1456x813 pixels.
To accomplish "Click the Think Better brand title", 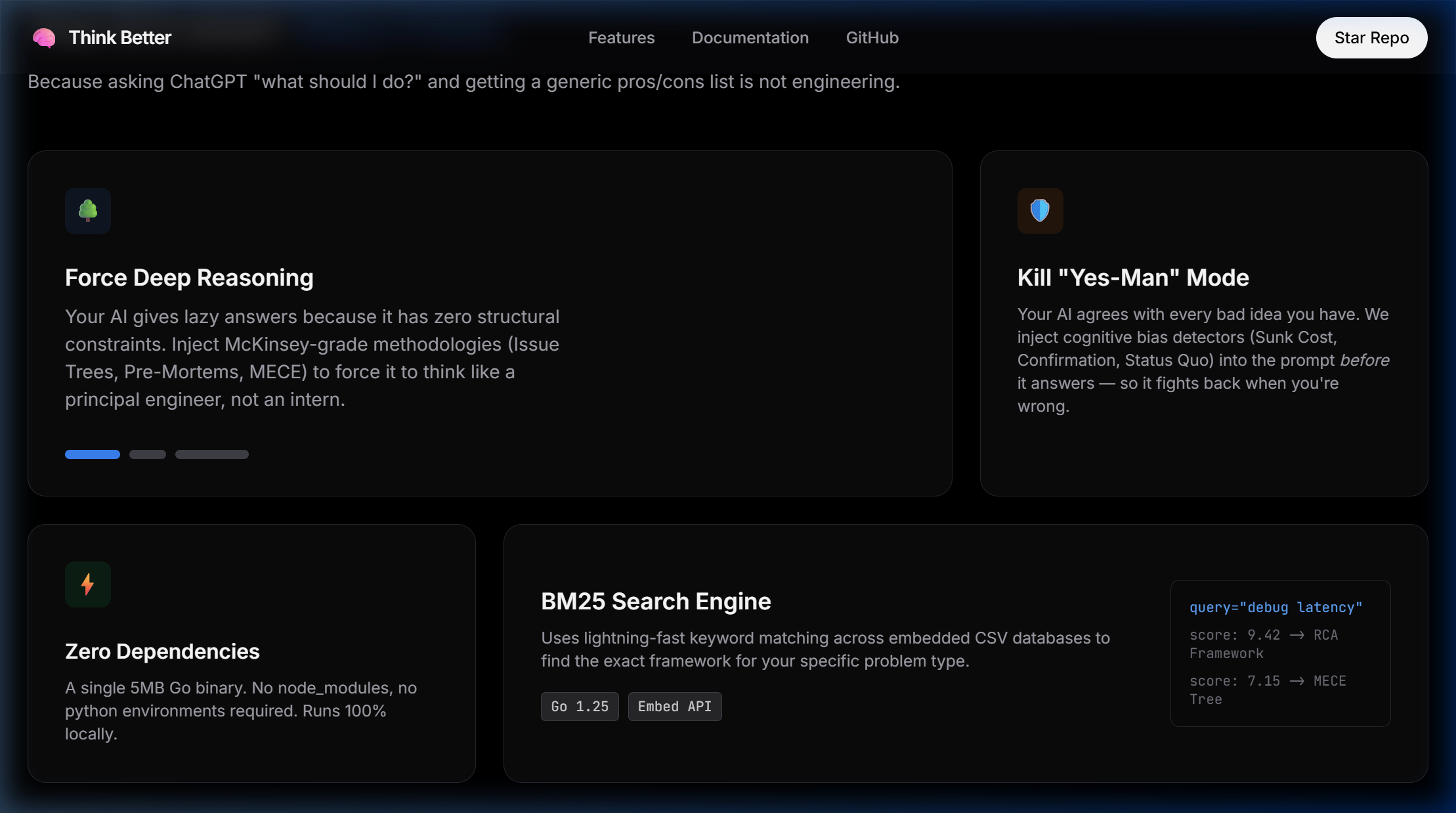I will (x=120, y=38).
